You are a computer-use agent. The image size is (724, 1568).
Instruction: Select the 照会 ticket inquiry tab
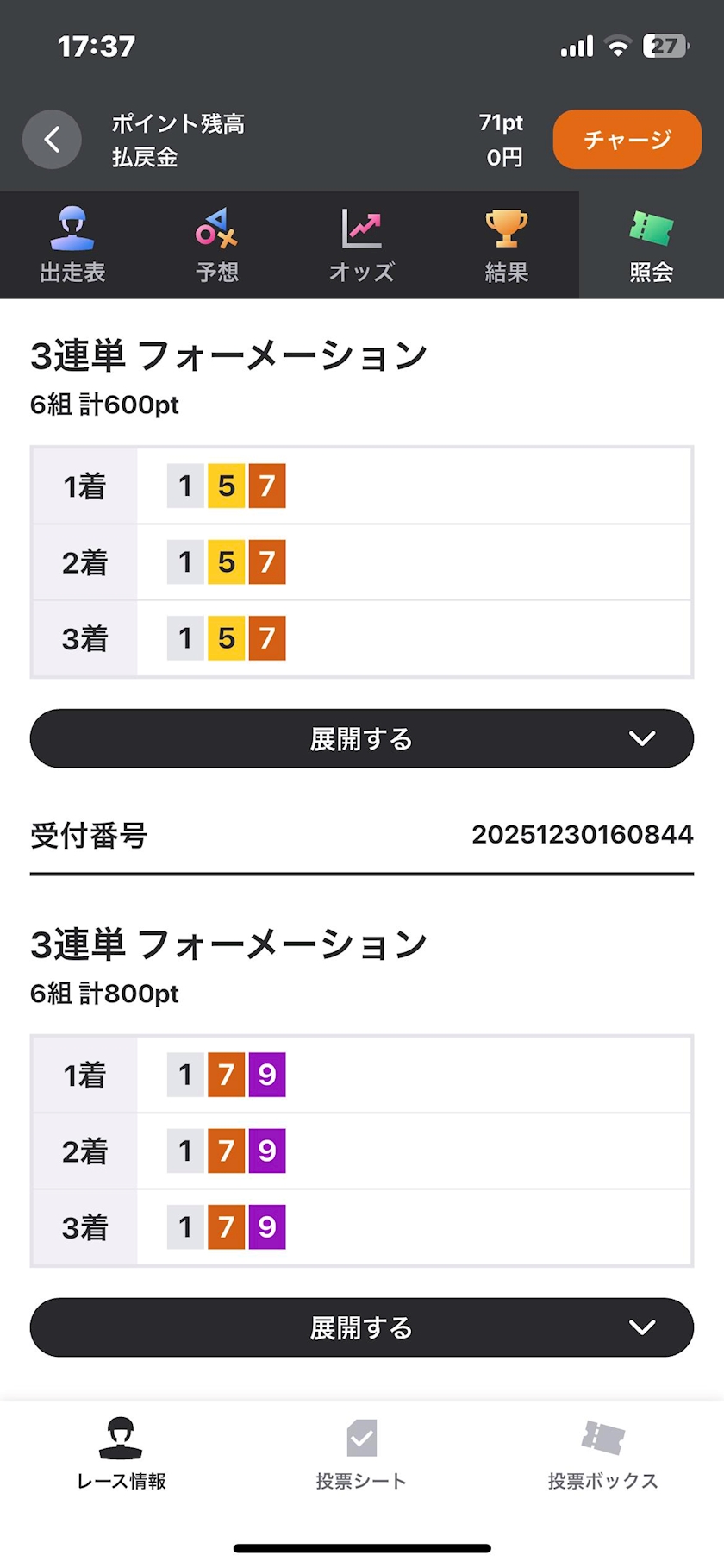coord(652,246)
